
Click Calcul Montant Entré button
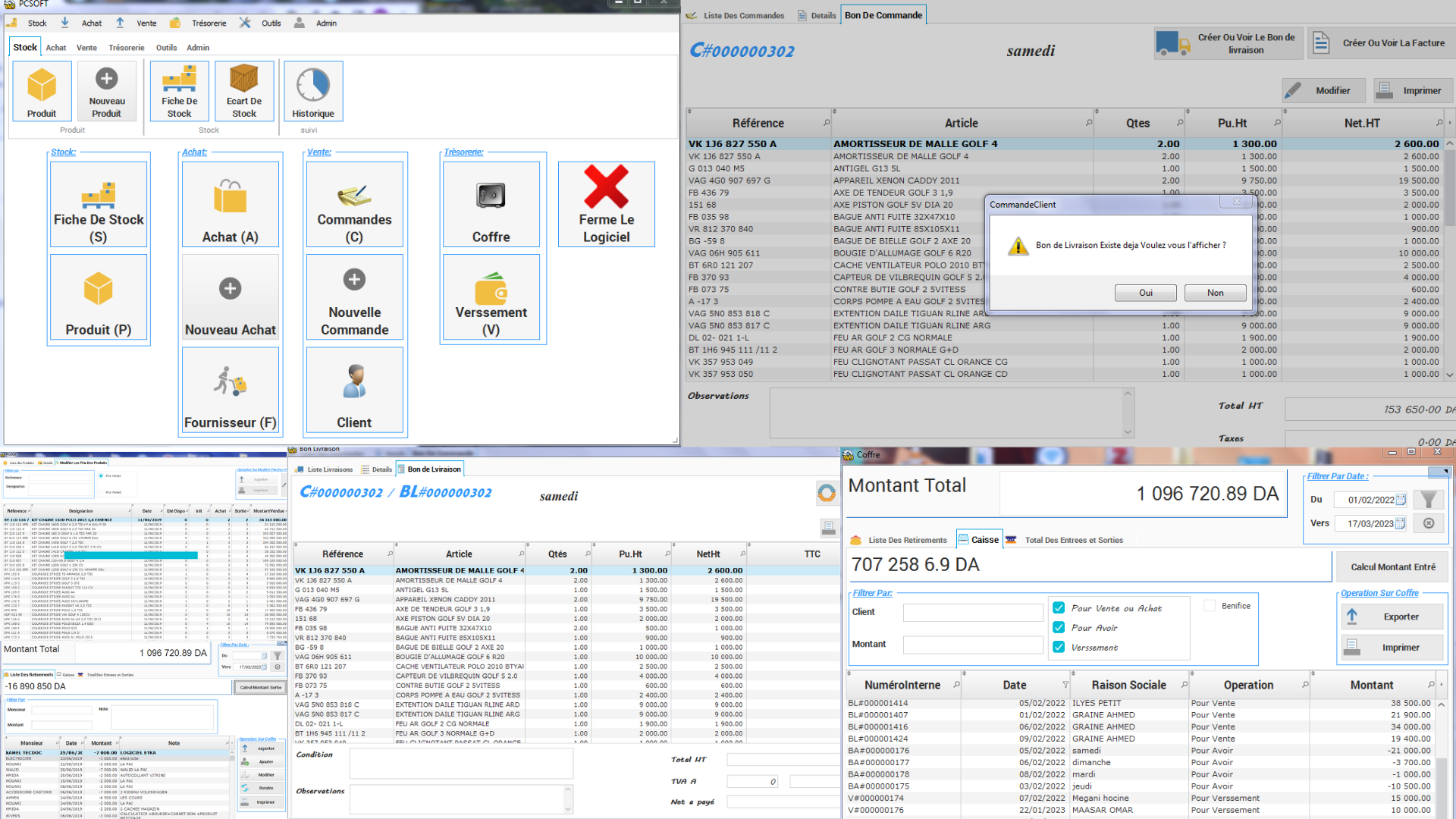pos(1392,567)
